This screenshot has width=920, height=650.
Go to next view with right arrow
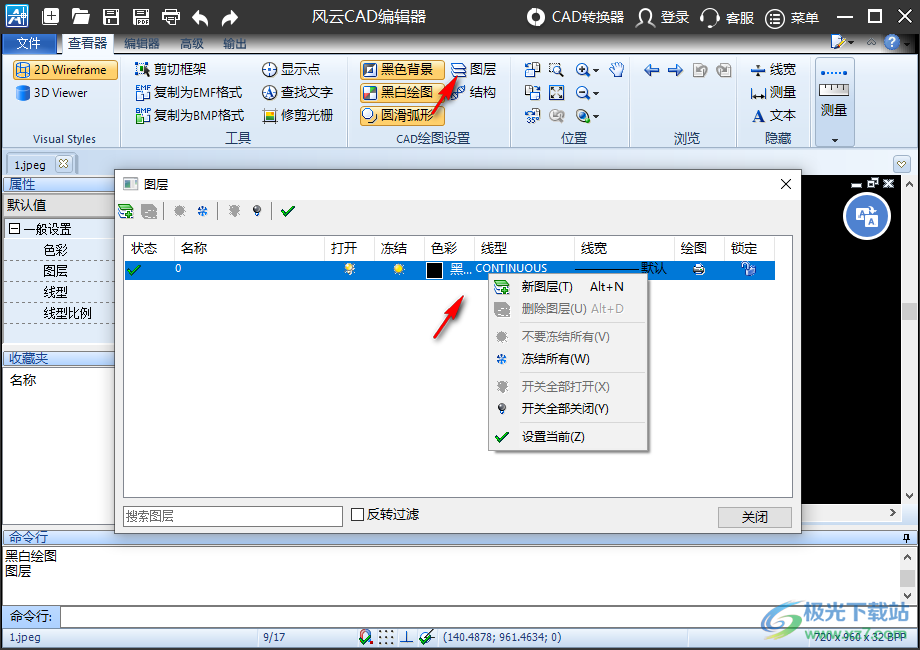(675, 70)
